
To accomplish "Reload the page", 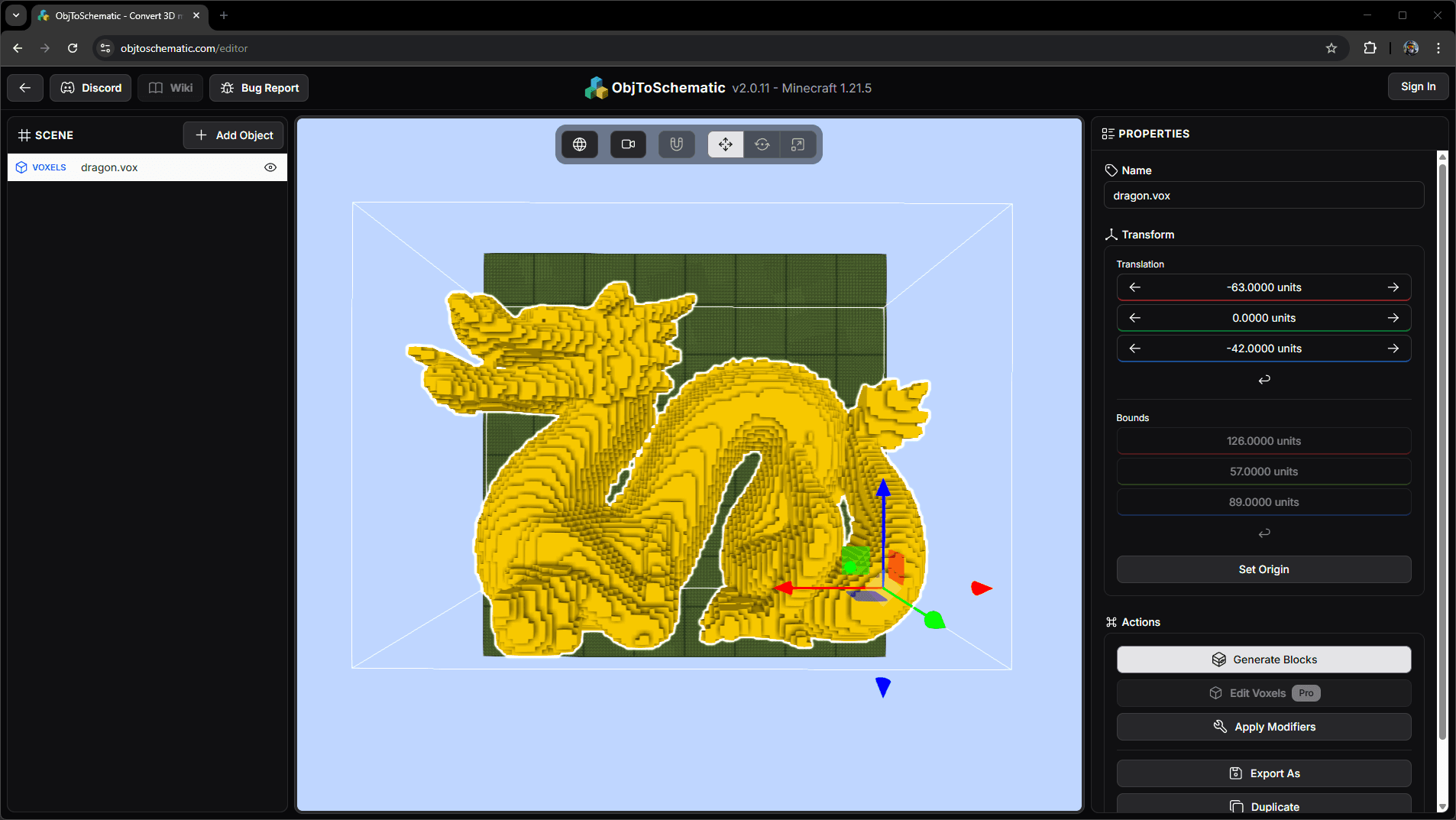I will click(73, 48).
